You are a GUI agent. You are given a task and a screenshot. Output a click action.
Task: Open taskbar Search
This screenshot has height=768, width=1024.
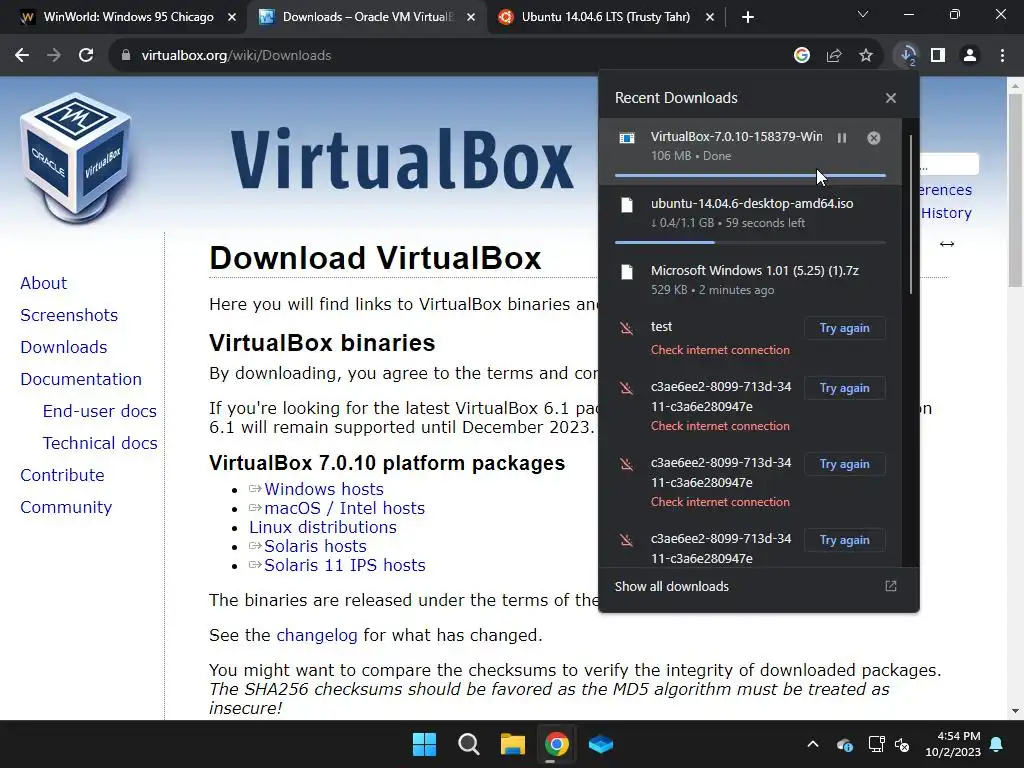468,744
